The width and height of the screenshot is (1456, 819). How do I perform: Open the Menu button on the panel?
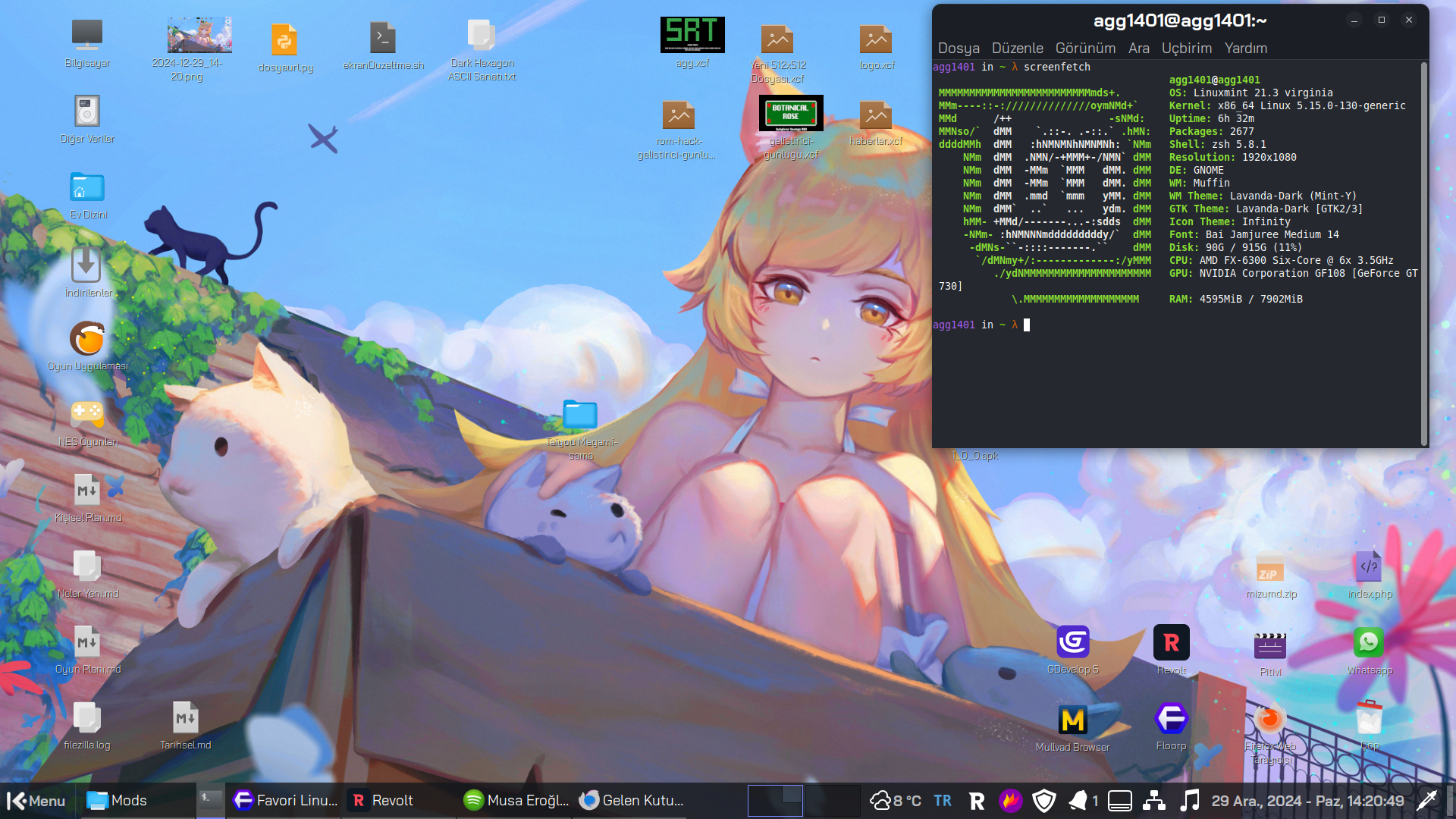[36, 801]
